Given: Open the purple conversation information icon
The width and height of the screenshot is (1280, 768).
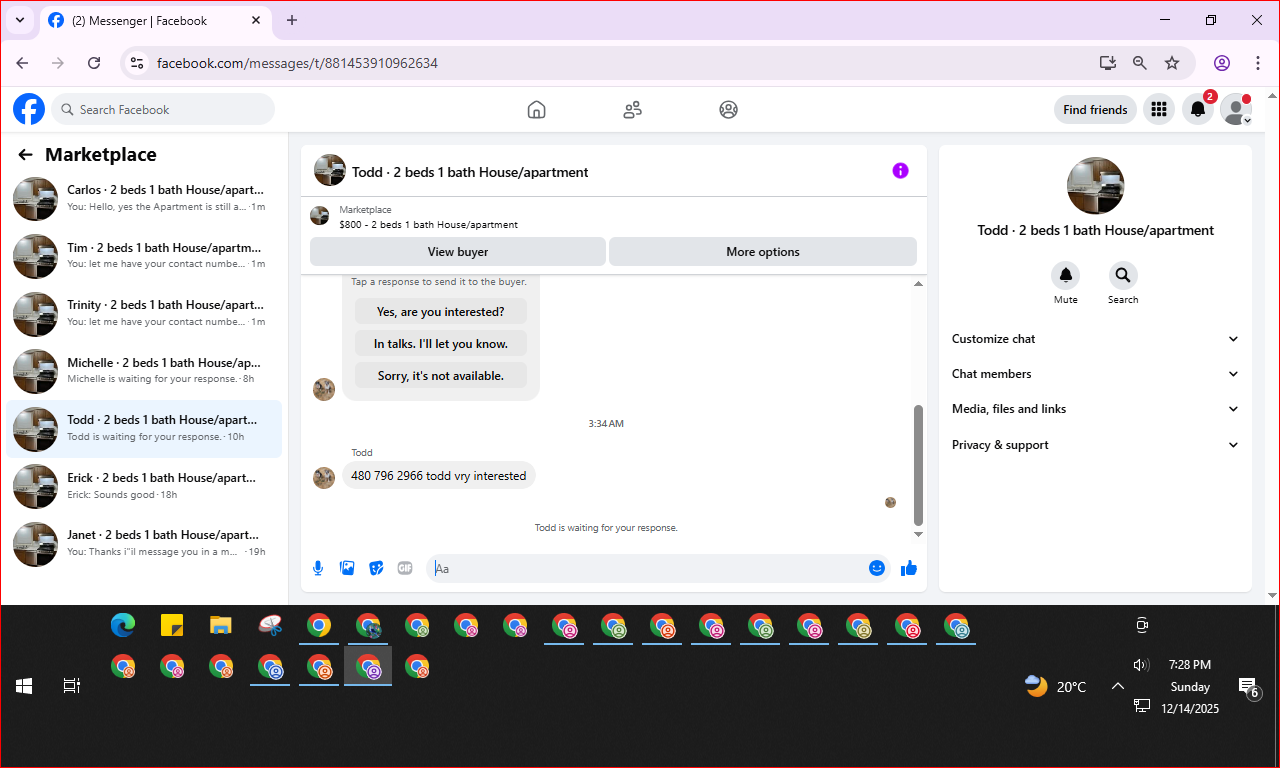Looking at the screenshot, I should pos(900,171).
